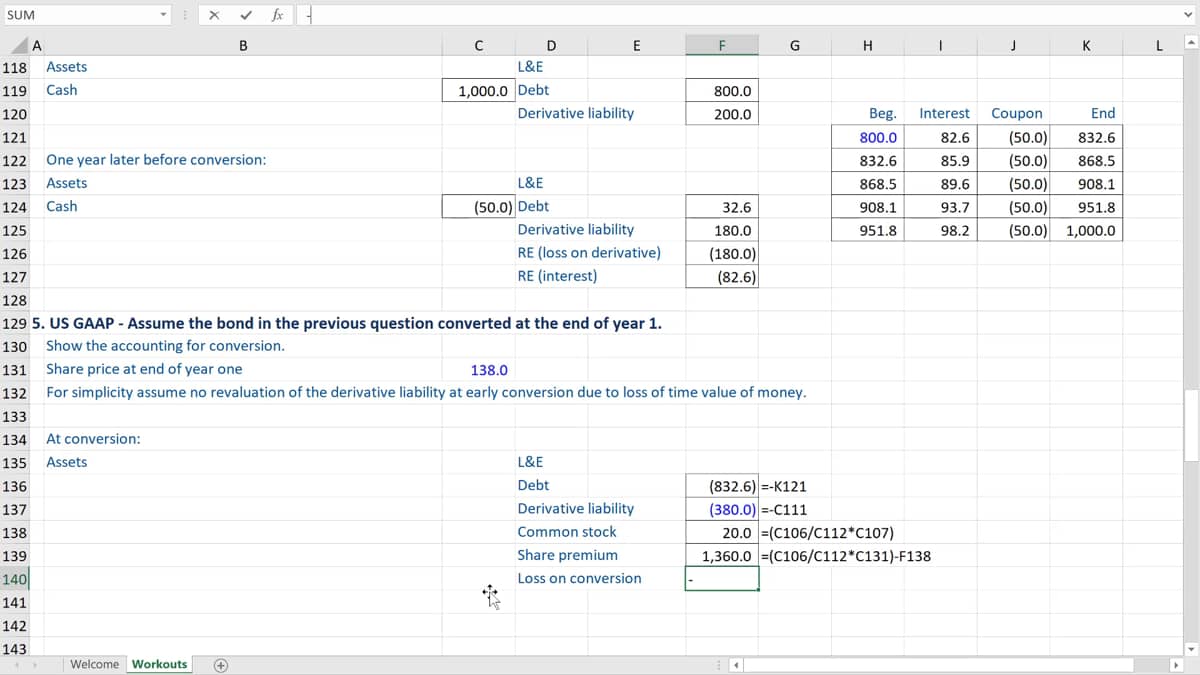Expand the formula bar with the chevron
1200x675 pixels.
(x=1189, y=15)
